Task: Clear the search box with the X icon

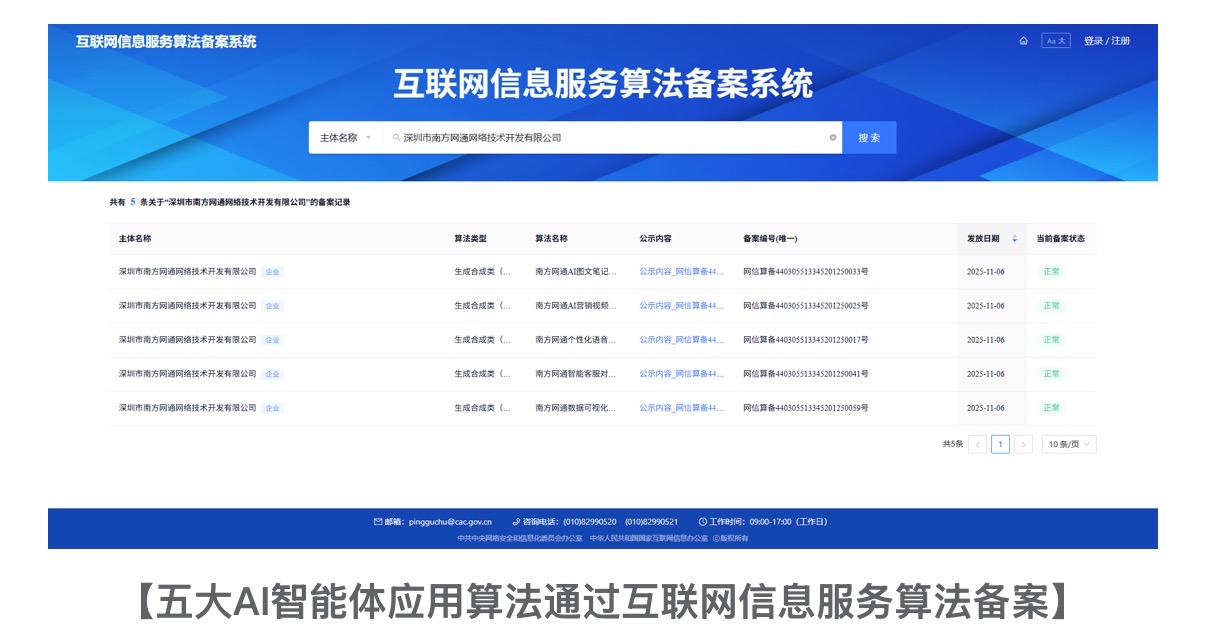Action: (832, 138)
